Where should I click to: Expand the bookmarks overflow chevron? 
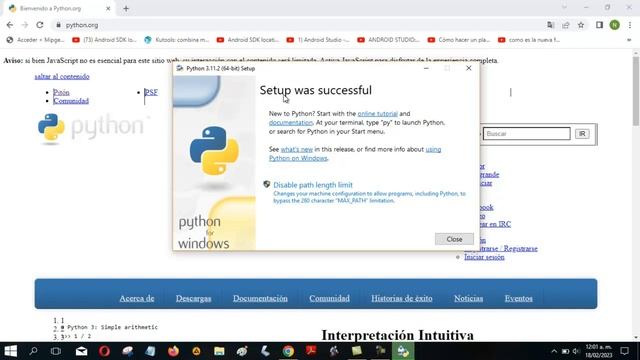click(x=629, y=40)
